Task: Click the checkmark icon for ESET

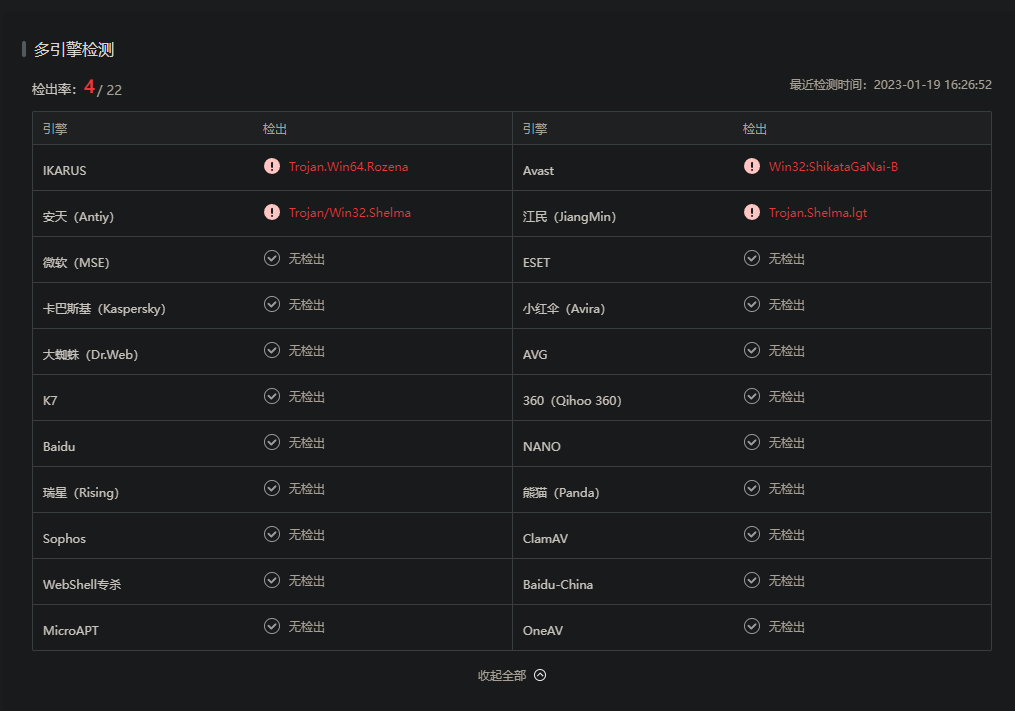Action: coord(752,259)
